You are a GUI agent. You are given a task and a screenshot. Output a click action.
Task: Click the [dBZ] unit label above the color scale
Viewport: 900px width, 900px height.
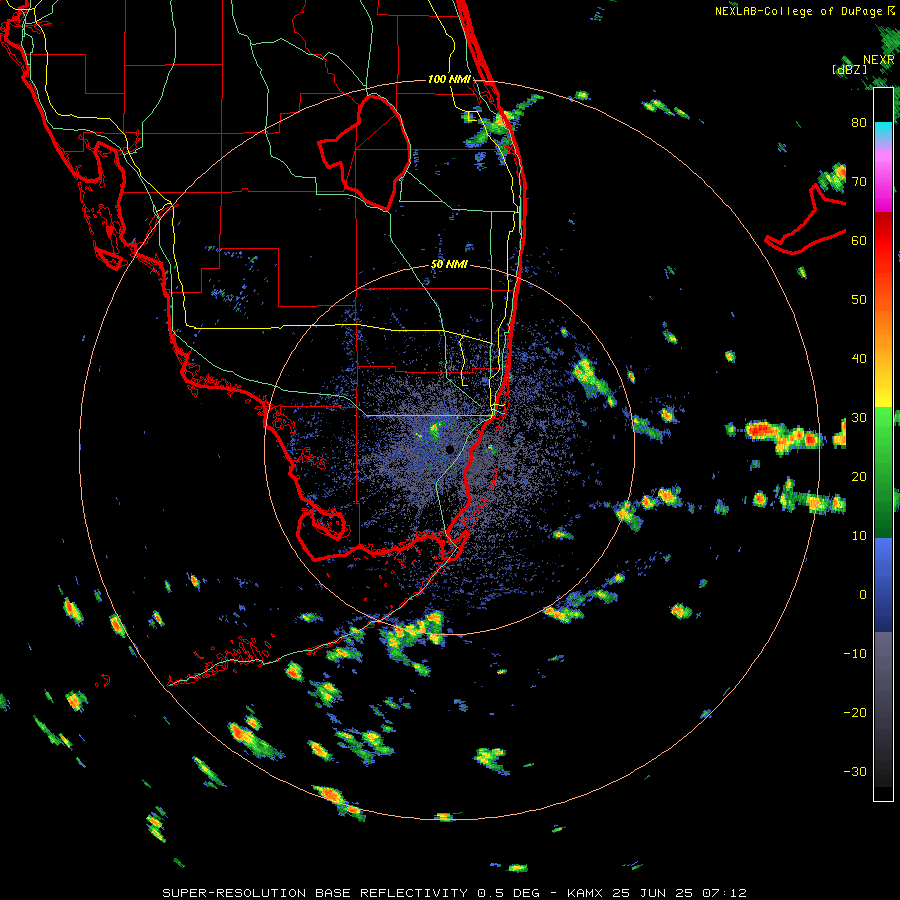[x=849, y=69]
